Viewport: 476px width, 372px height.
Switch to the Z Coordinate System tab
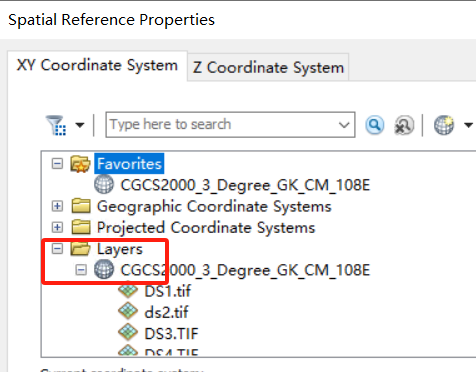pyautogui.click(x=268, y=67)
